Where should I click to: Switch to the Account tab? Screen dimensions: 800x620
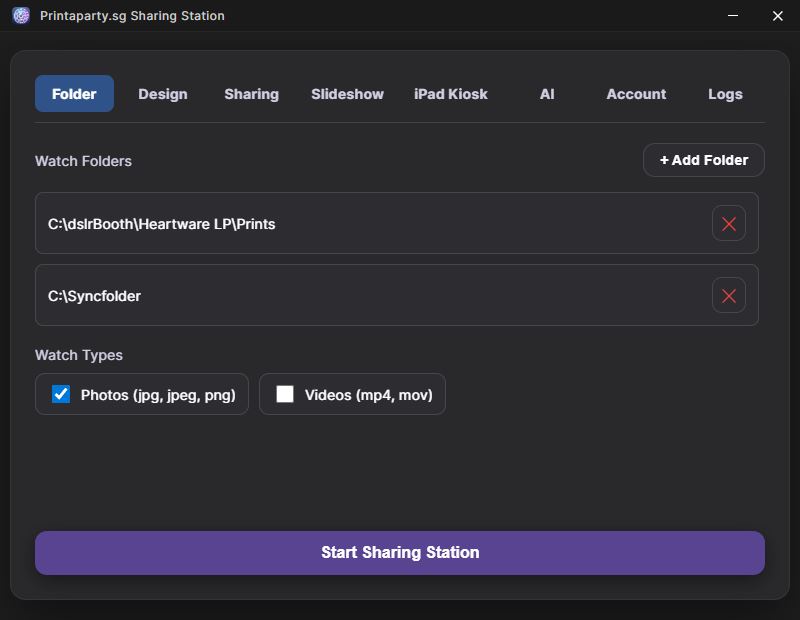[636, 94]
